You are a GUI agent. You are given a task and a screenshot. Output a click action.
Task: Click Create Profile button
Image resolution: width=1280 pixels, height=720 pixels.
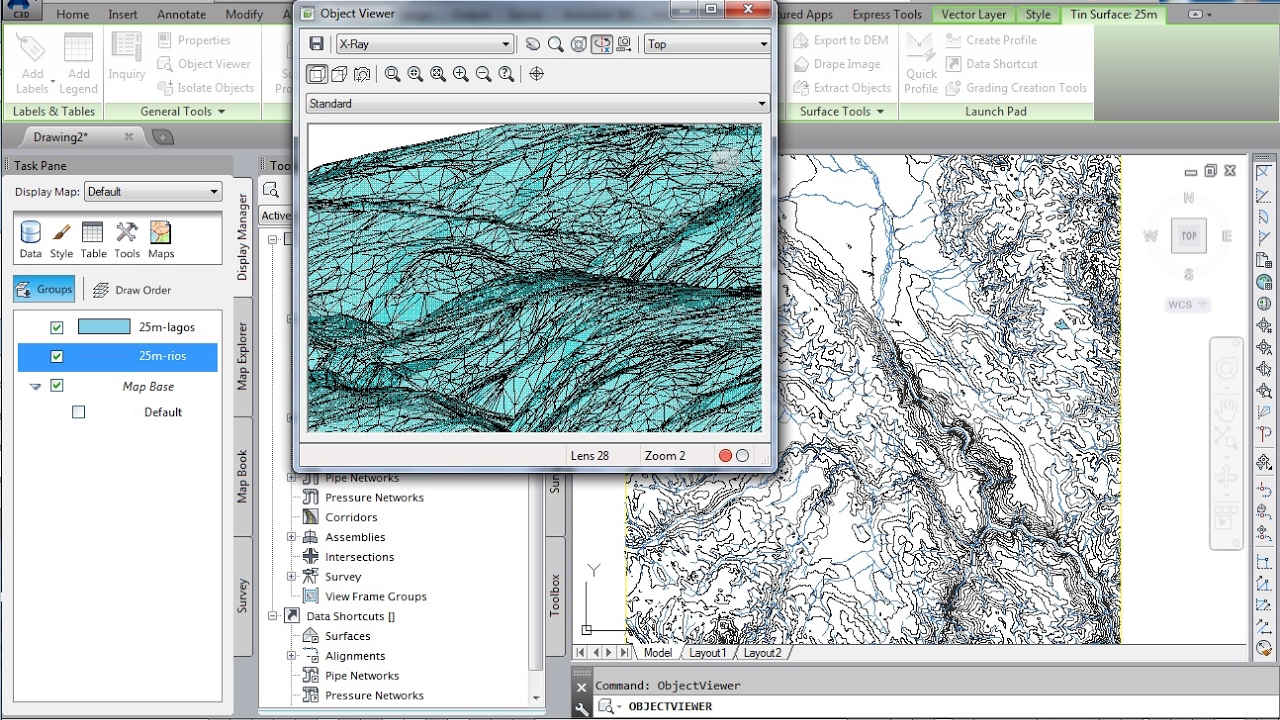coord(991,40)
